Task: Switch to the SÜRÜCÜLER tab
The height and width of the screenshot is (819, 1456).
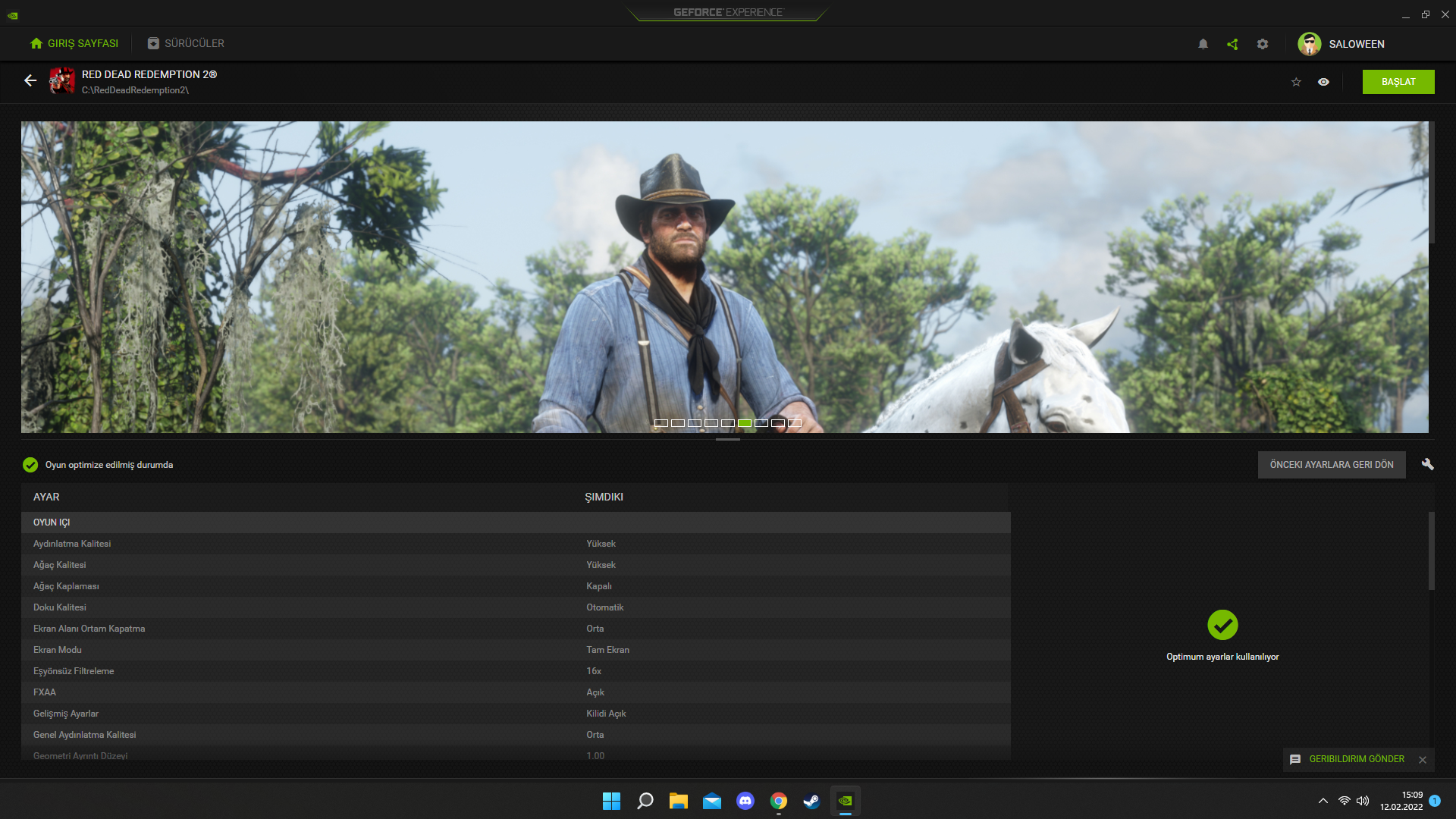Action: pyautogui.click(x=186, y=43)
